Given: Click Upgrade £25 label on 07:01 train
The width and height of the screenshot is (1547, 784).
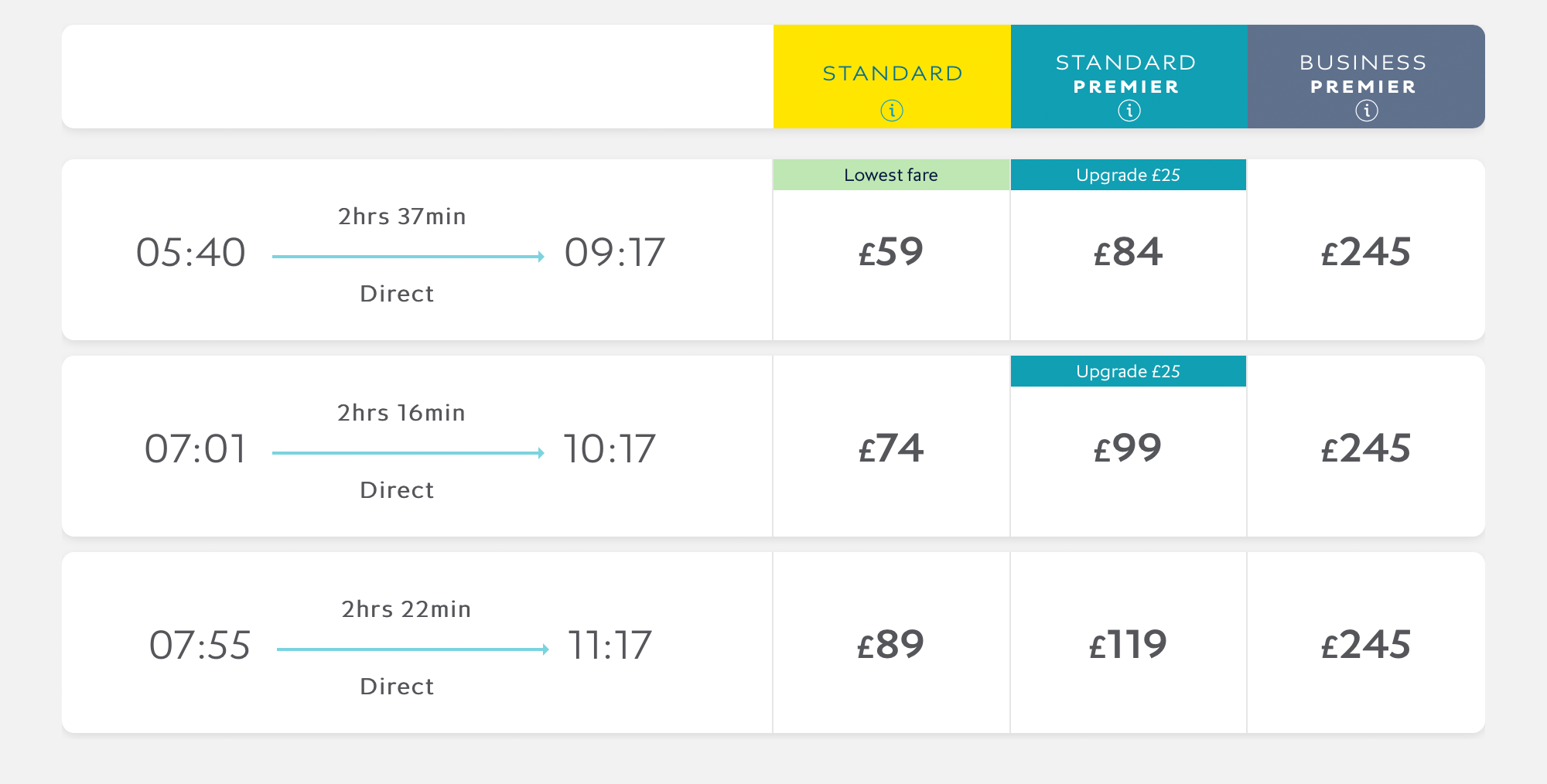Looking at the screenshot, I should coord(1129,371).
